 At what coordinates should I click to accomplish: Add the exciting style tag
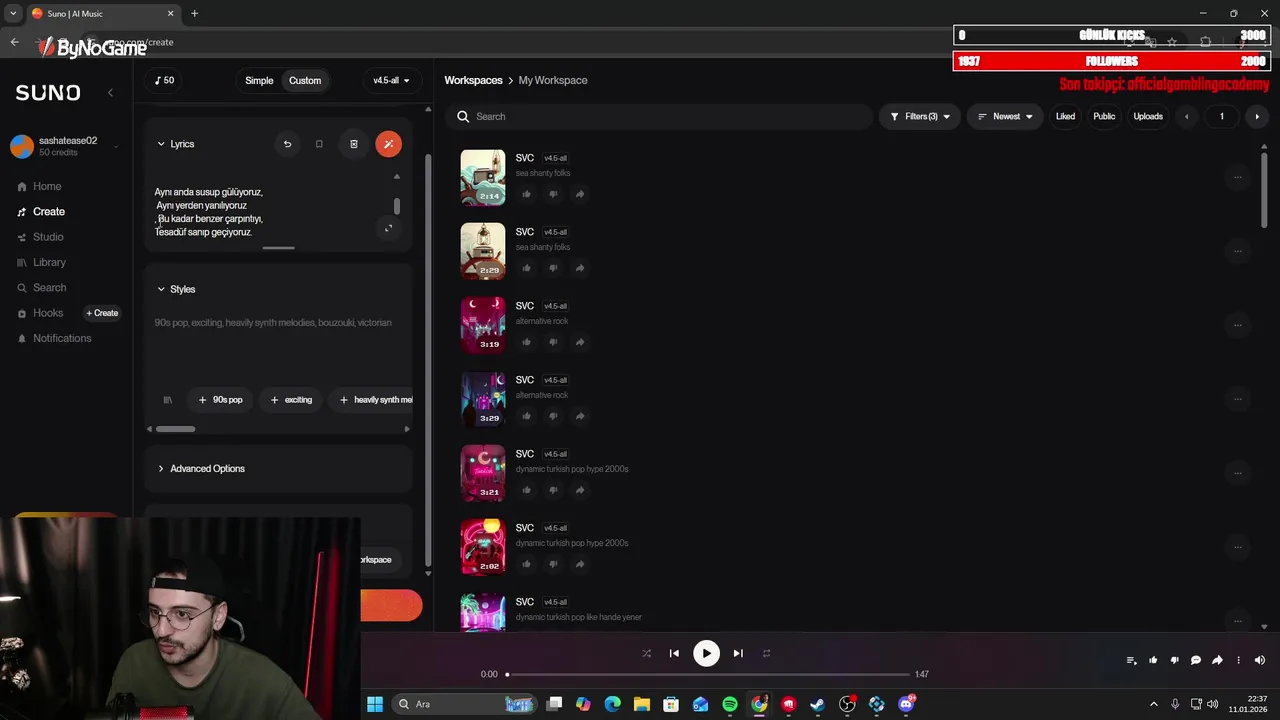click(292, 400)
